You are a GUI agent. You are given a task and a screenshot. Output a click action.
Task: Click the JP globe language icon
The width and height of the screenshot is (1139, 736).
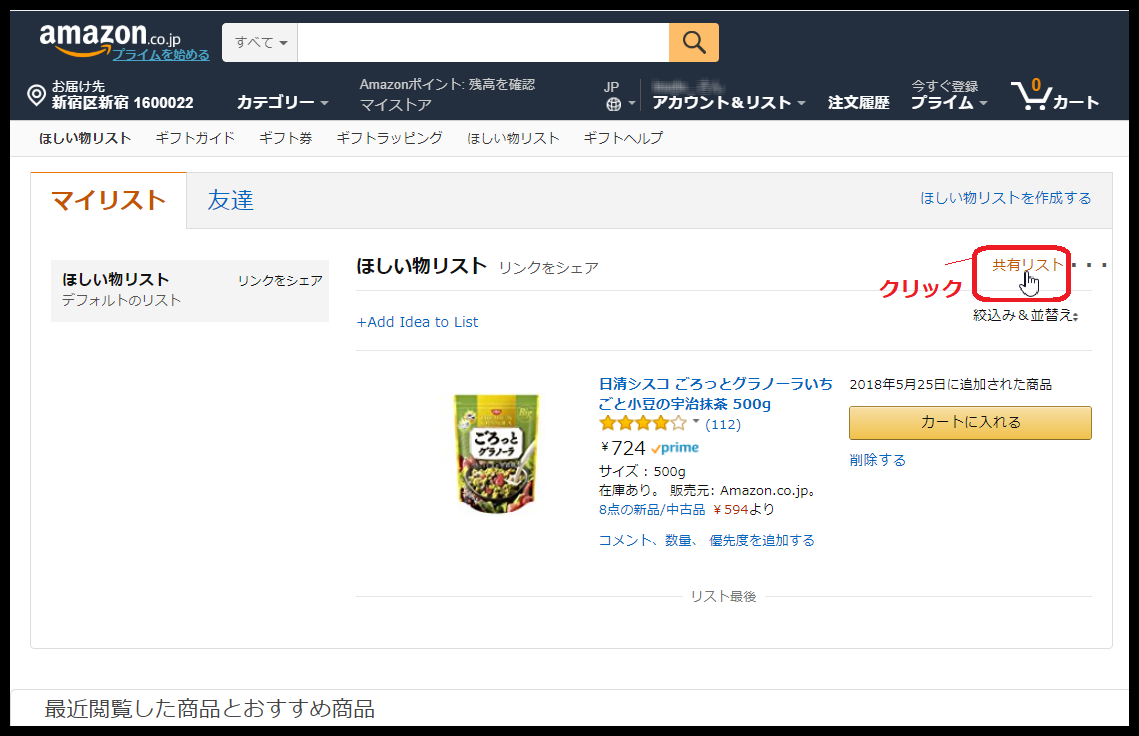(x=613, y=103)
